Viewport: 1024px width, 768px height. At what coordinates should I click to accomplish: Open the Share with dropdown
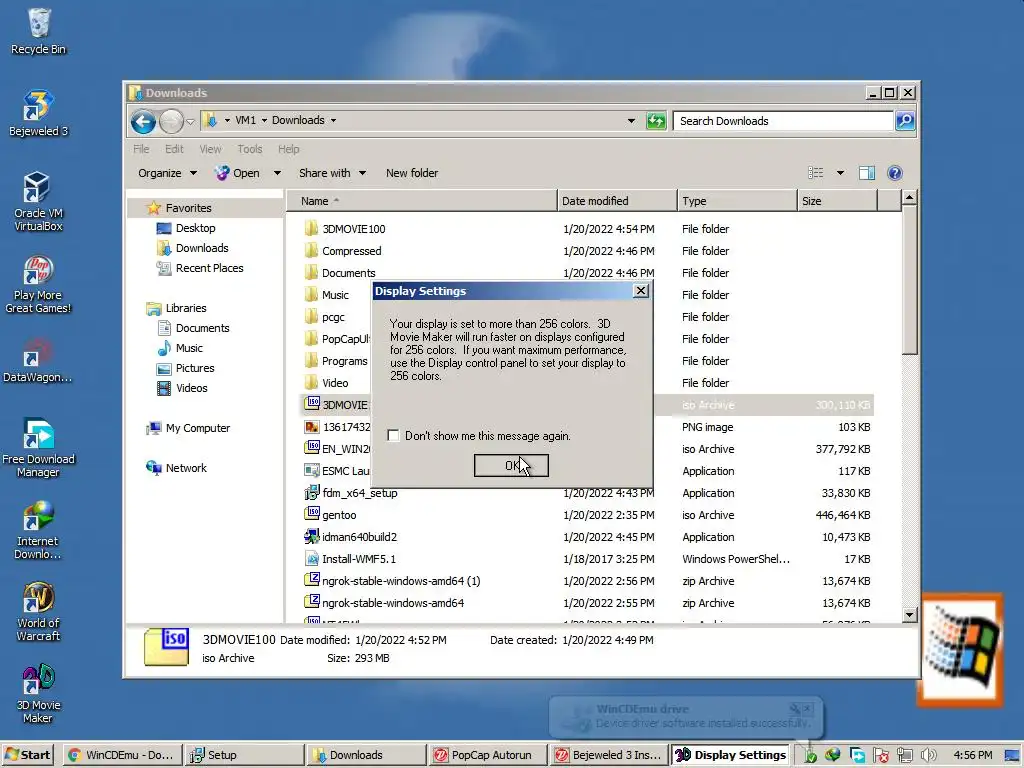tap(332, 173)
